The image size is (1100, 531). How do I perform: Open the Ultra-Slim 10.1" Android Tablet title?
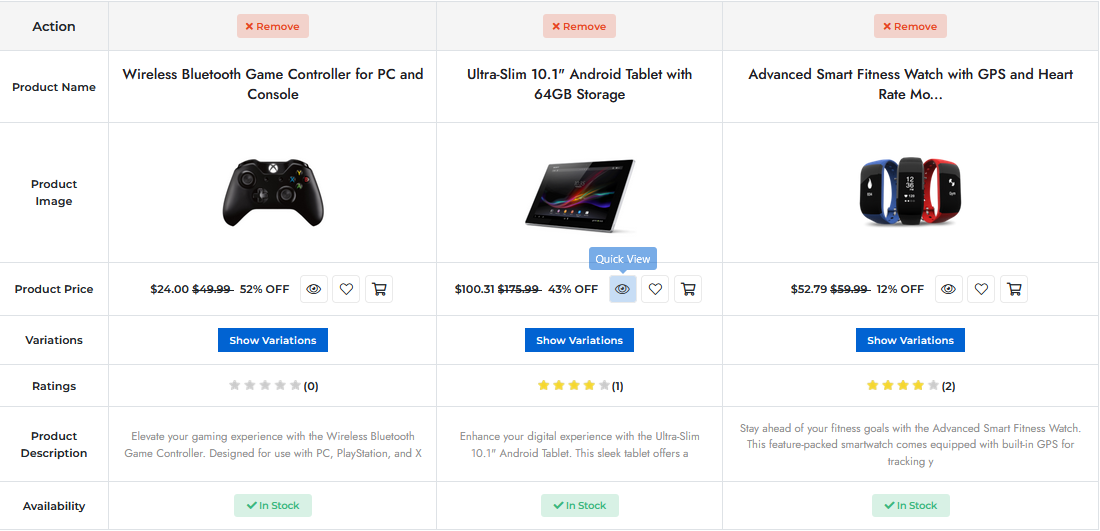[x=579, y=84]
